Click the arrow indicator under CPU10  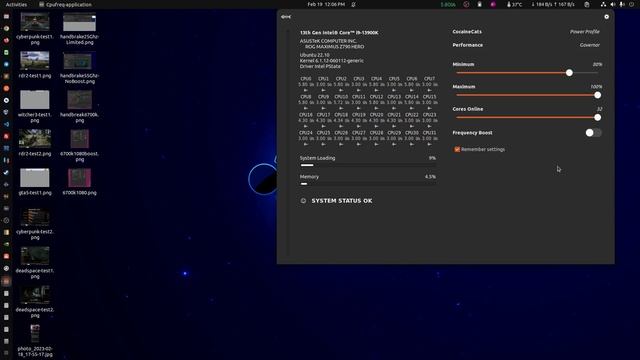pyautogui.click(x=341, y=108)
